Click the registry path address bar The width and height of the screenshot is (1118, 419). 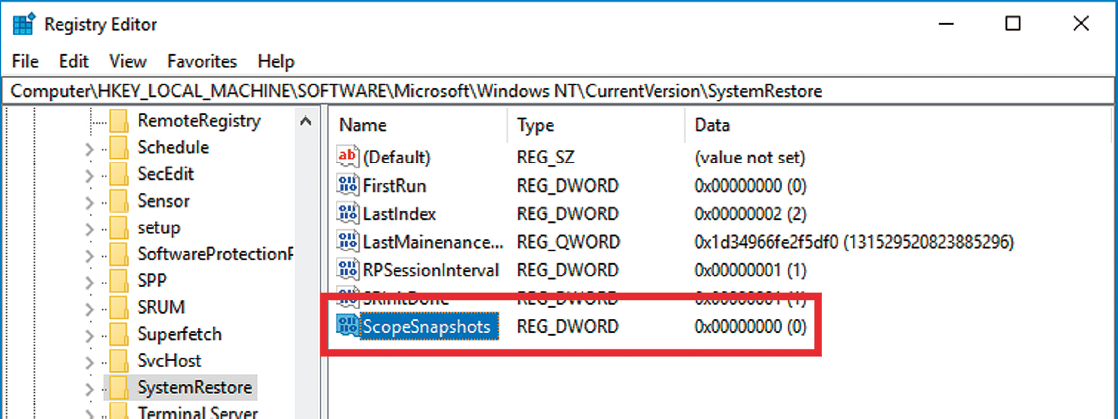click(x=558, y=91)
